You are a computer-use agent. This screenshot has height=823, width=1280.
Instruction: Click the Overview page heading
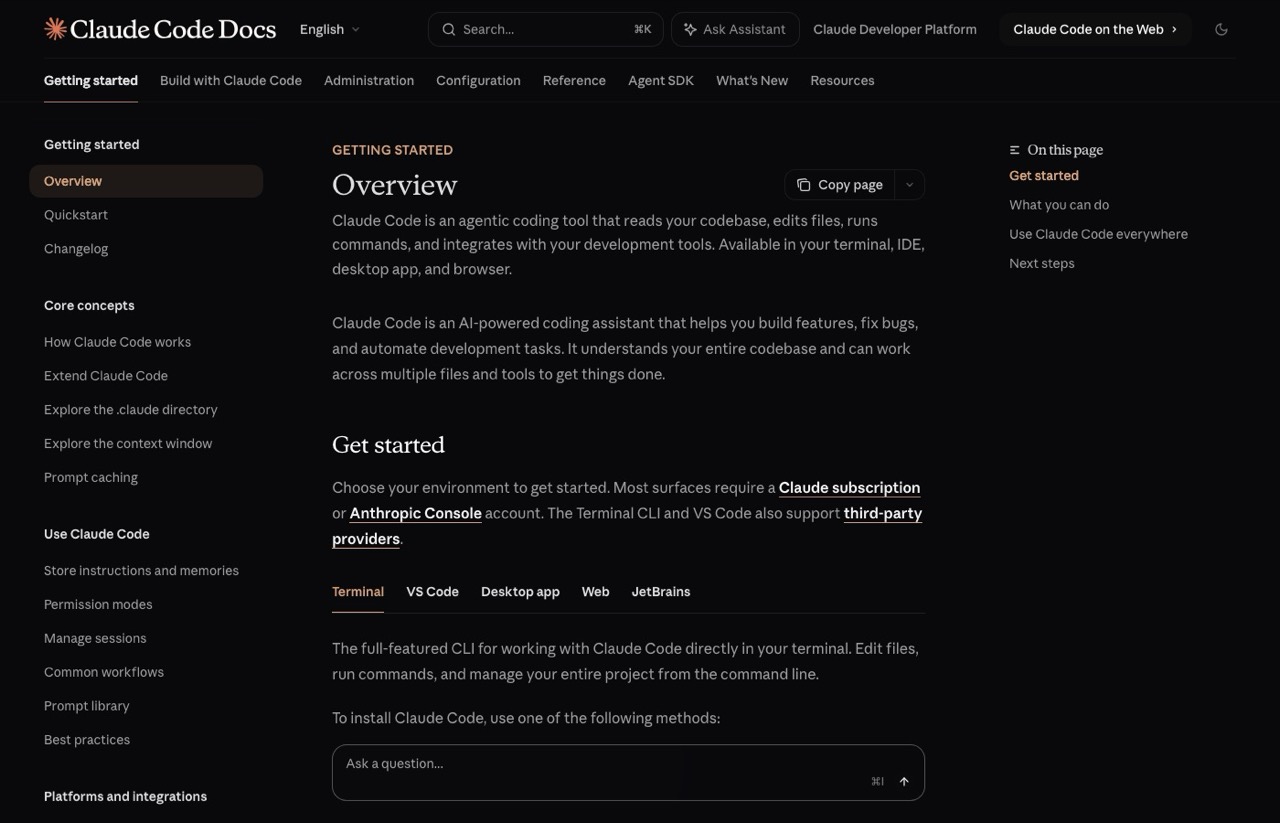394,185
